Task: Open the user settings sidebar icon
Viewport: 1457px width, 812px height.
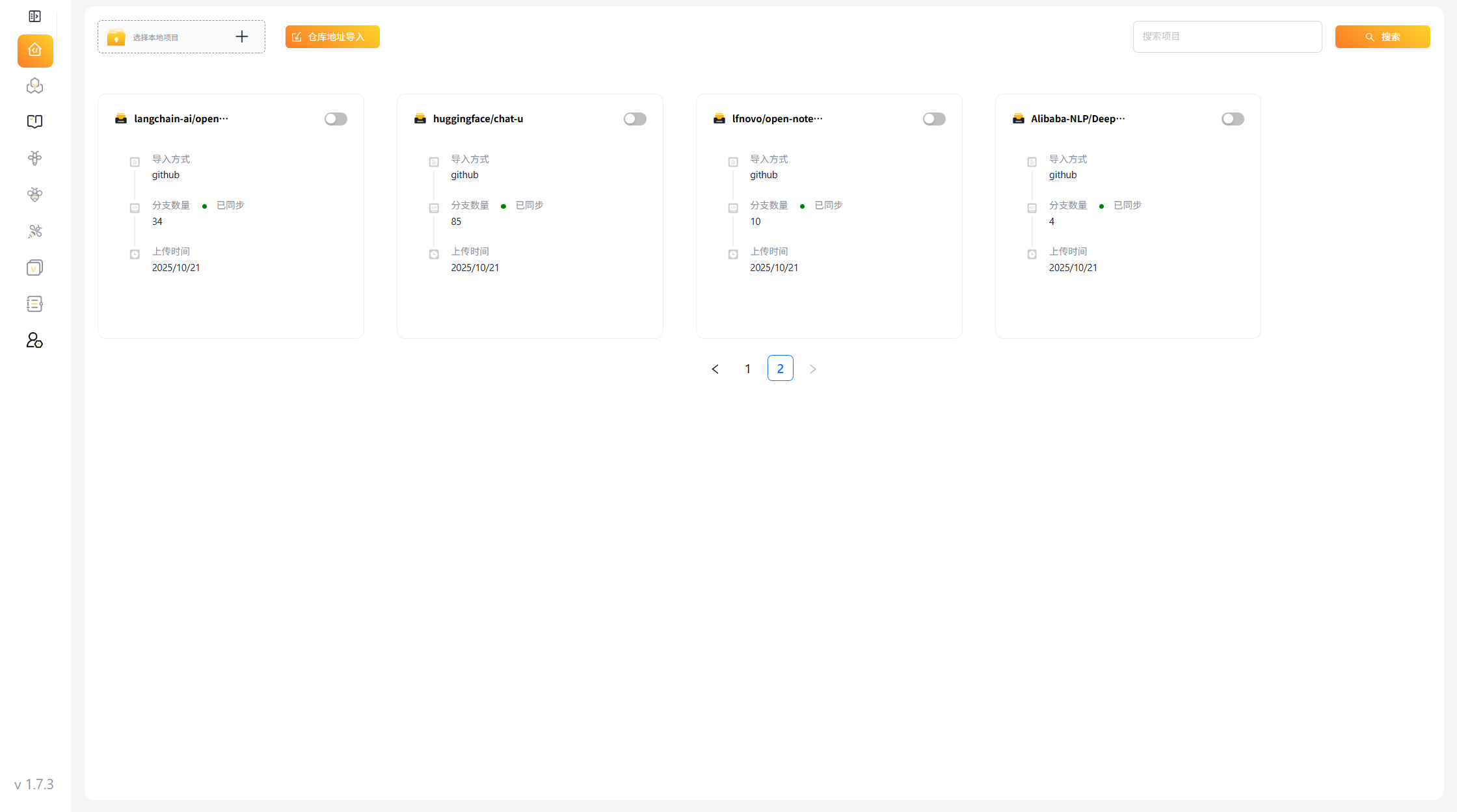Action: [35, 341]
